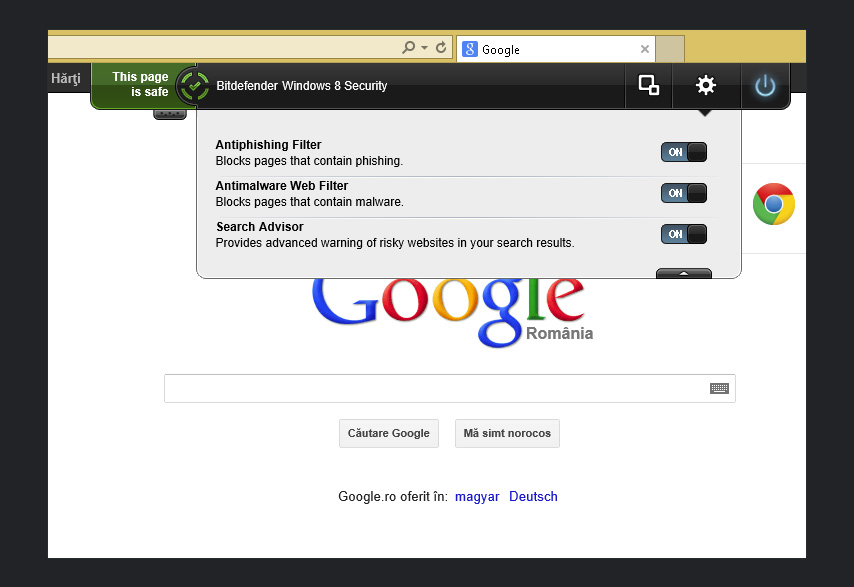854x587 pixels.
Task: Click the Bitdefender dashboard squares icon
Action: [648, 85]
